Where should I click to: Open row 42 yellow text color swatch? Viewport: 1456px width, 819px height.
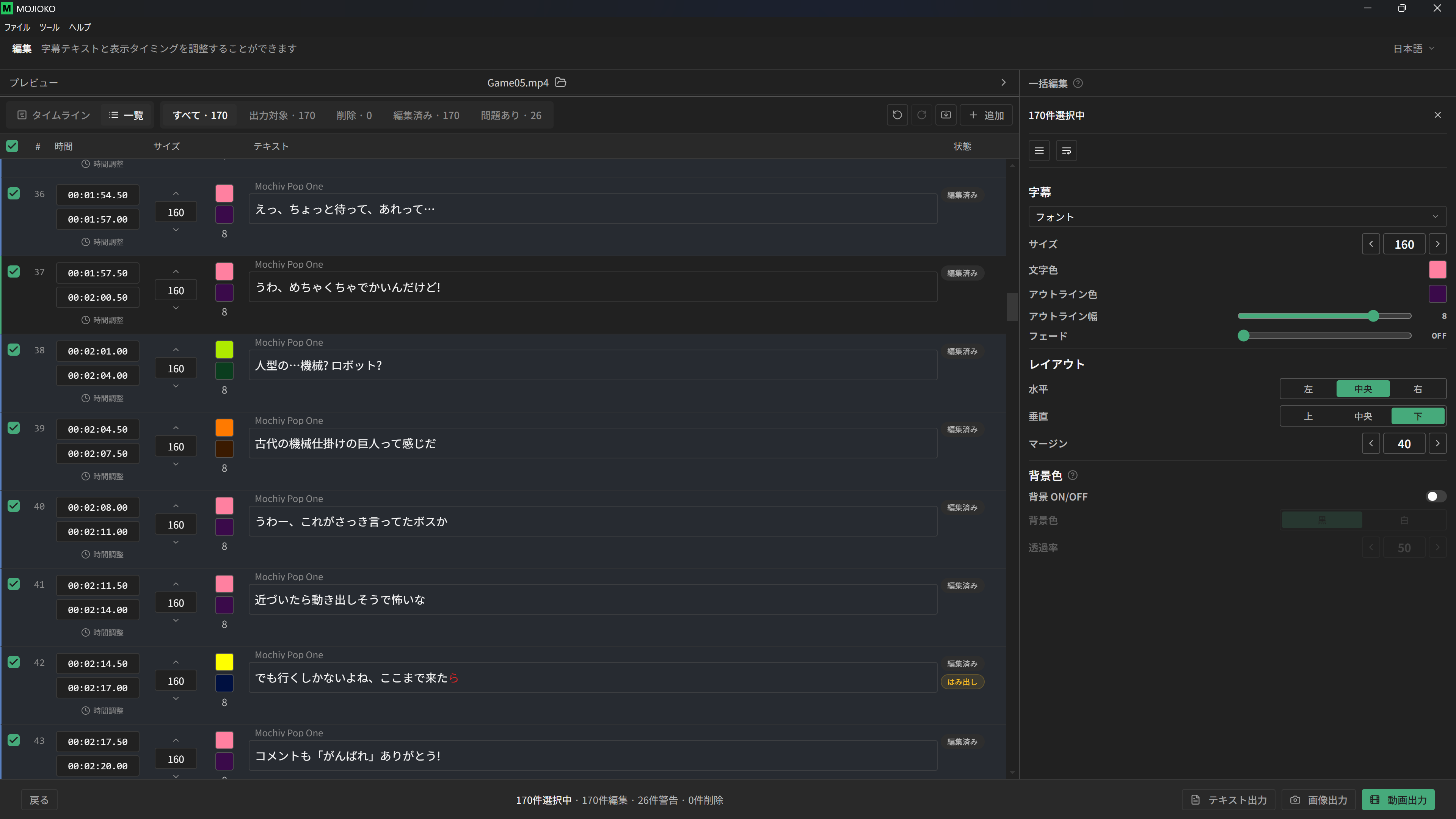click(x=224, y=662)
